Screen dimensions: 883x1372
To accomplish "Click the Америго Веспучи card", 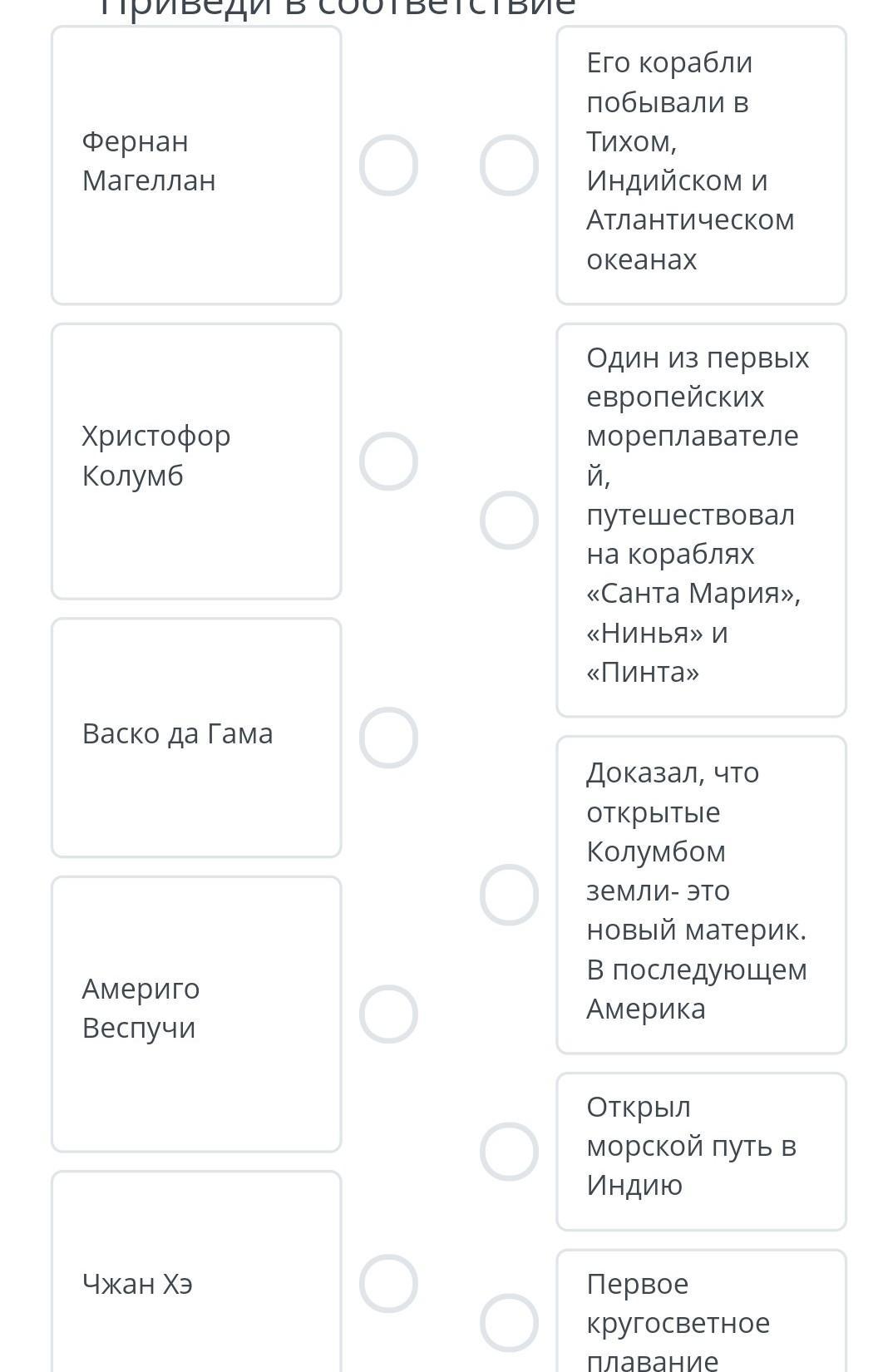I will coord(196,1014).
